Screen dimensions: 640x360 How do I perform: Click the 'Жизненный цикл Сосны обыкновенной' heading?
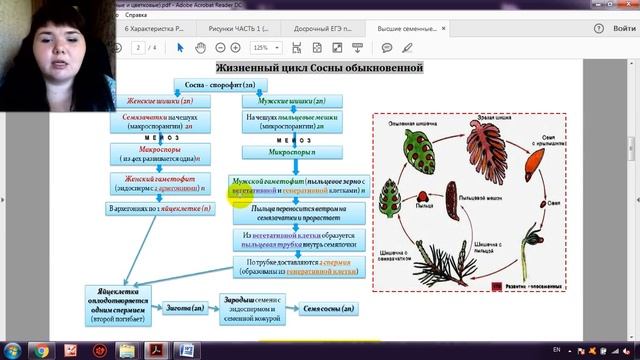319,68
